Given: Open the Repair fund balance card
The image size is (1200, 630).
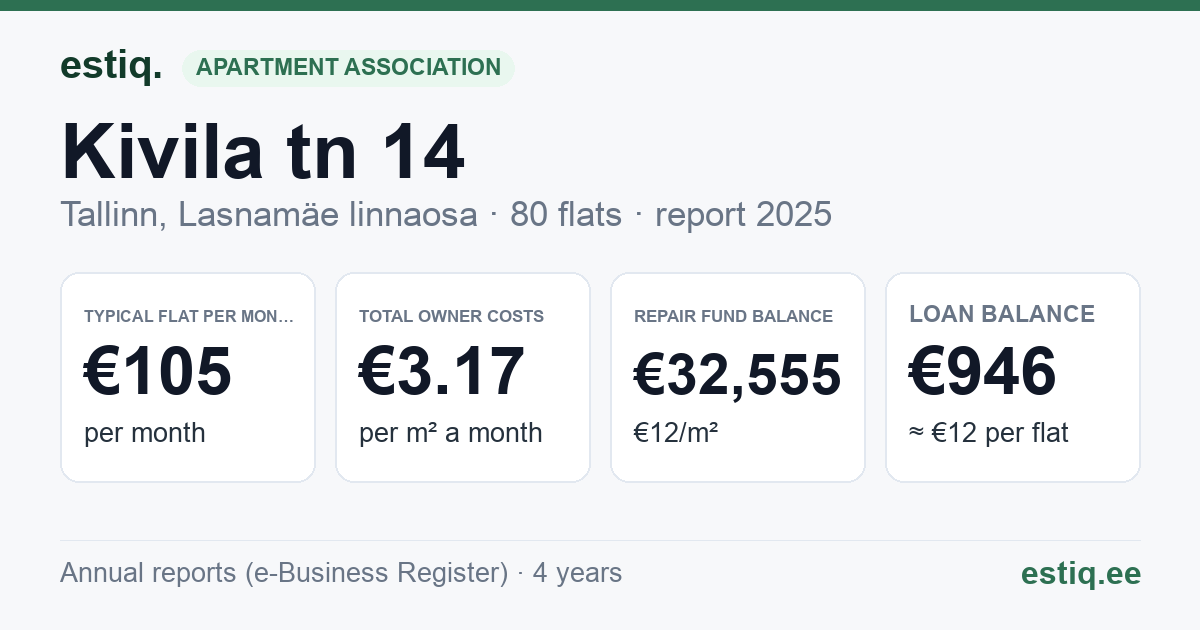Looking at the screenshot, I should [738, 377].
